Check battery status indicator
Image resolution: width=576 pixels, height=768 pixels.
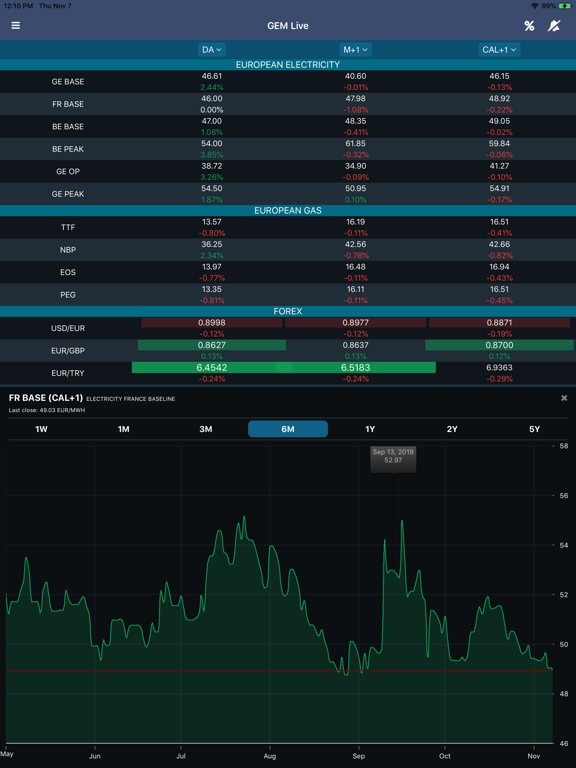(564, 6)
